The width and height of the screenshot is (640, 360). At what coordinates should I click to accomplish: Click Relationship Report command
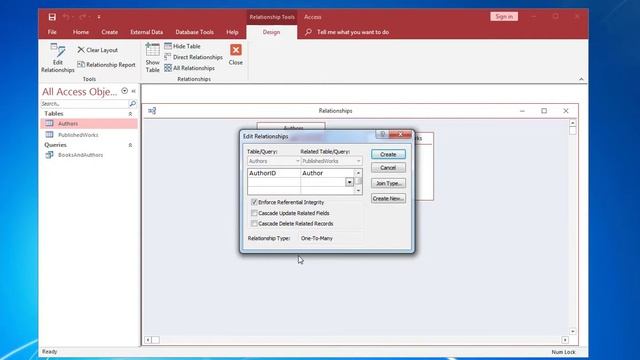coord(106,64)
